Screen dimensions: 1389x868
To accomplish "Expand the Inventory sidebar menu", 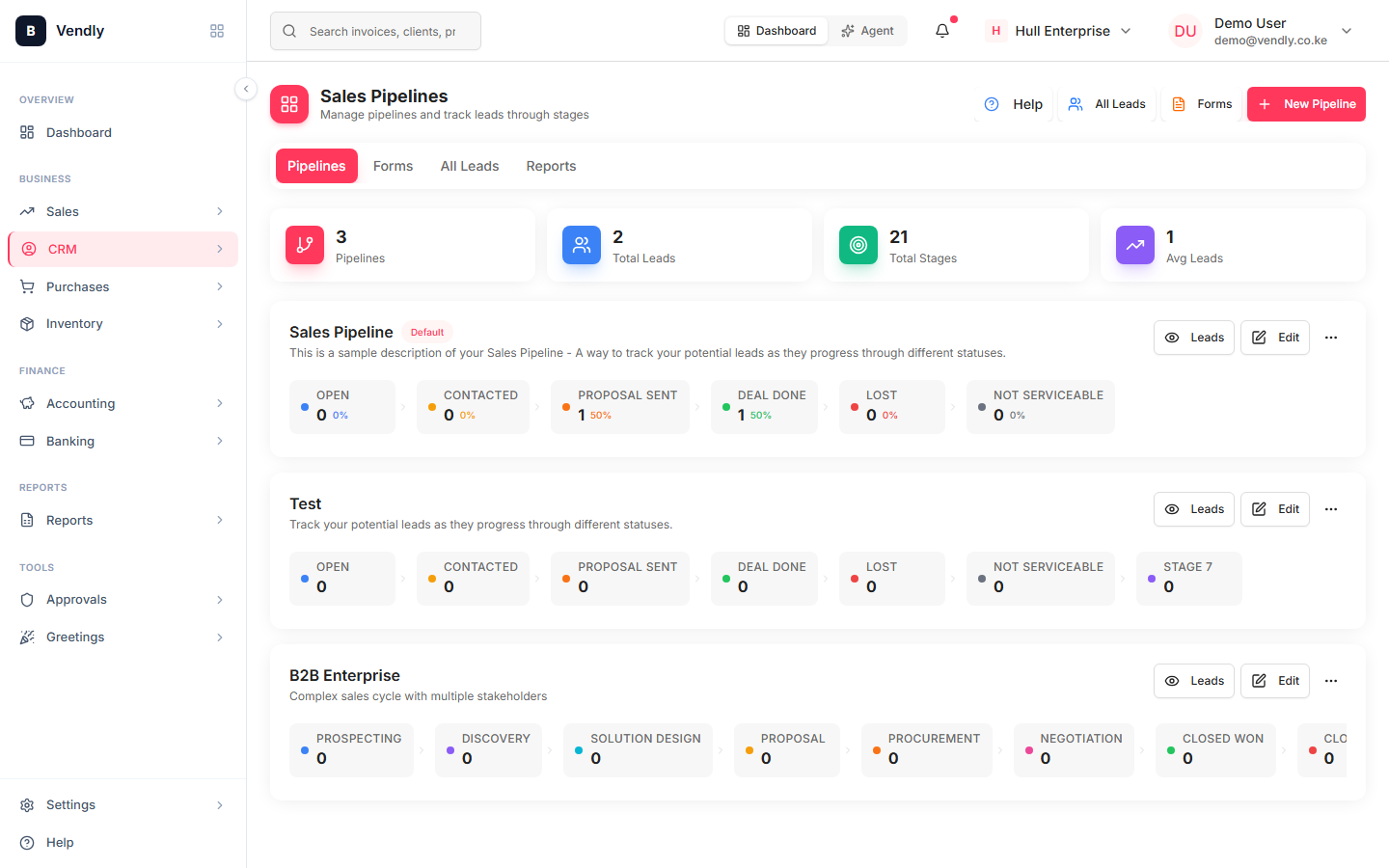I will coord(123,324).
